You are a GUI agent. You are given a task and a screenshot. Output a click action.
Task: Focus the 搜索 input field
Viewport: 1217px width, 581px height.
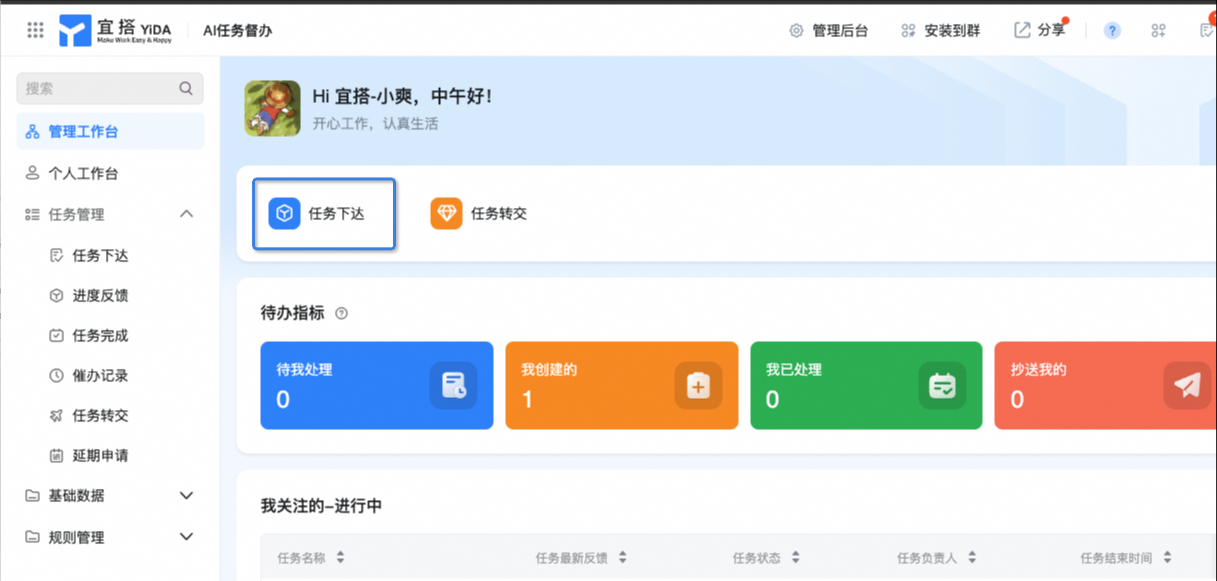click(x=110, y=88)
